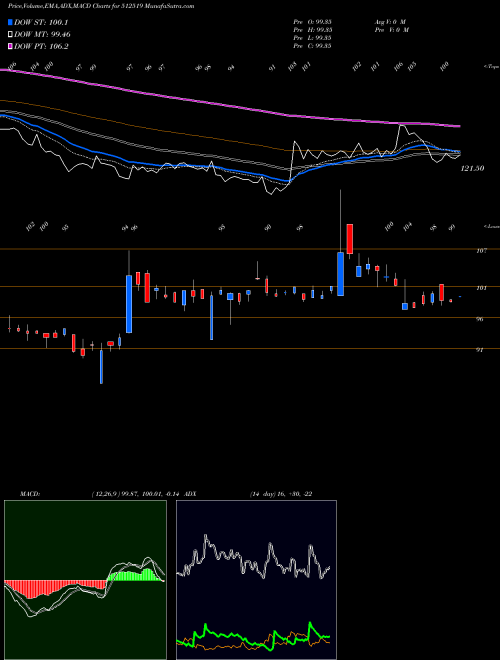Click the white DOW MT legend swatch
The height and width of the screenshot is (660, 500).
[10, 35]
